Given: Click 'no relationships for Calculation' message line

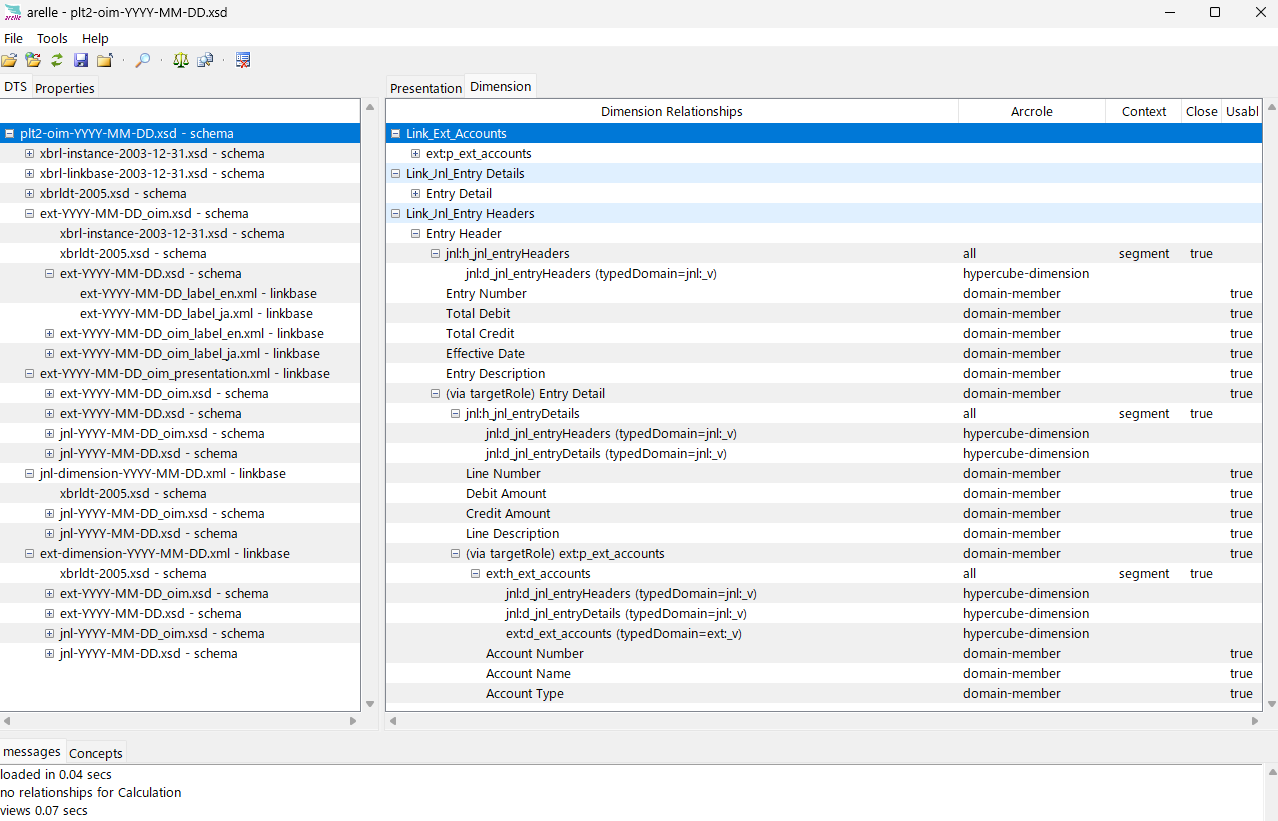Looking at the screenshot, I should point(91,792).
